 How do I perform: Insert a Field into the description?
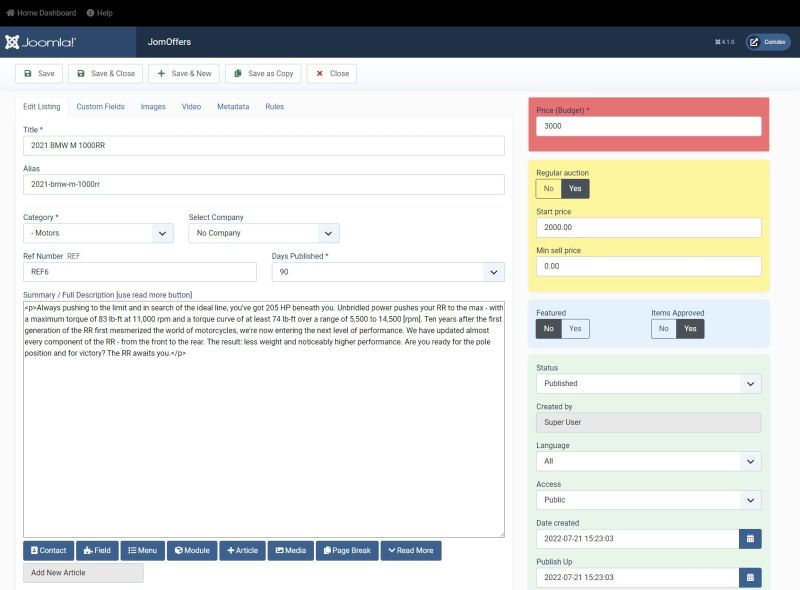click(94, 550)
